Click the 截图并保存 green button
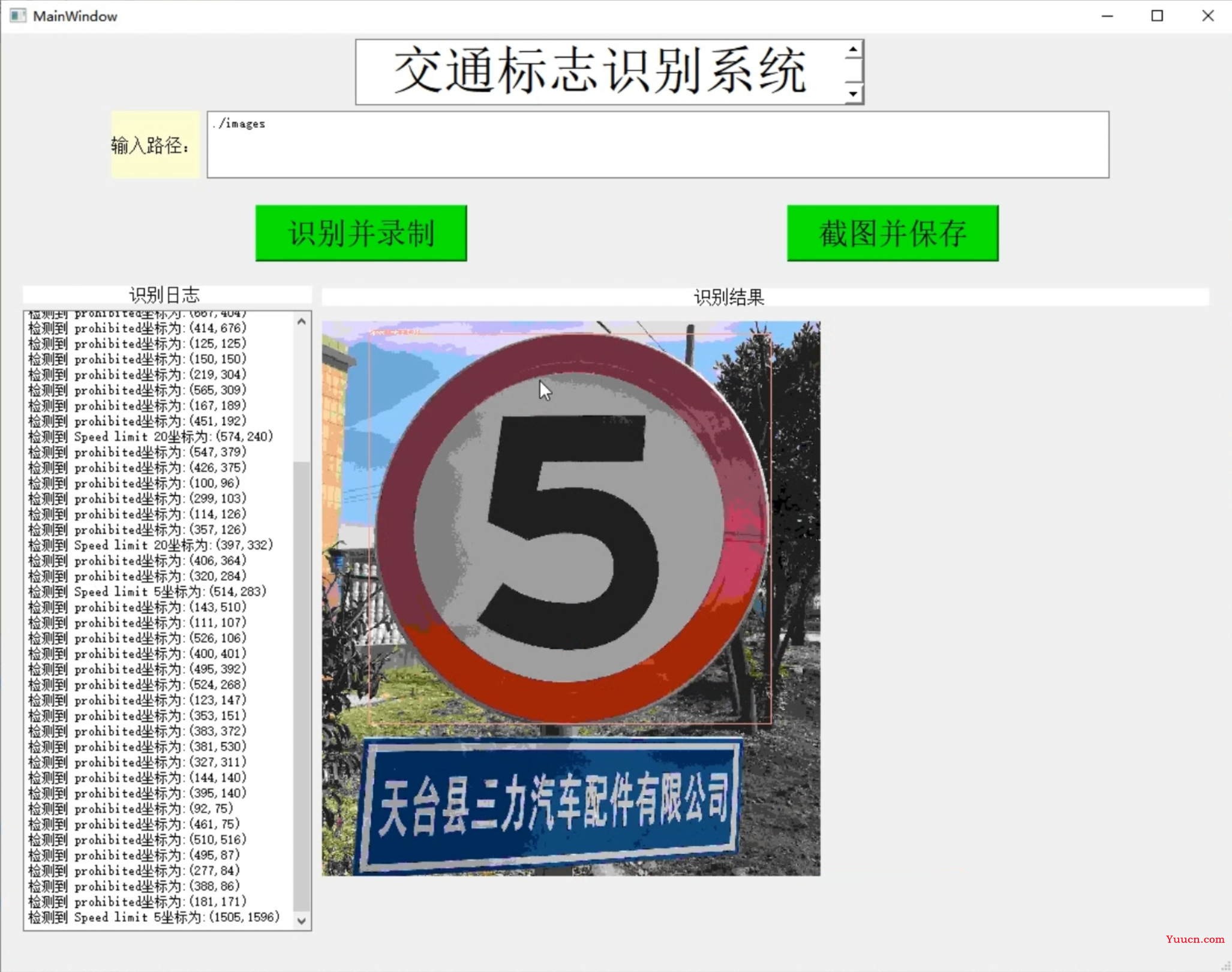Viewport: 1232px width, 972px height. [x=893, y=233]
